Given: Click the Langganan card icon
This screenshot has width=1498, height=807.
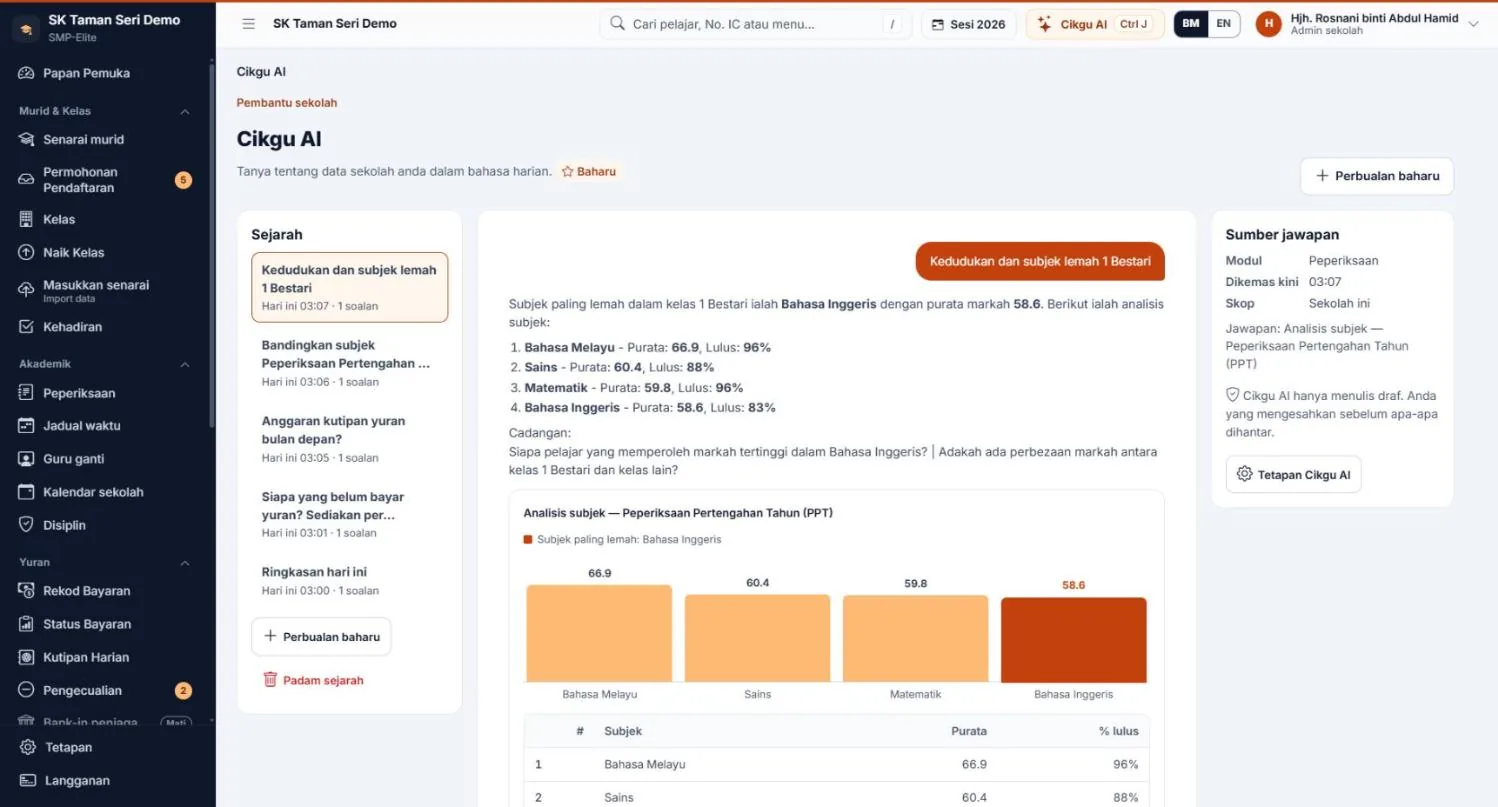Looking at the screenshot, I should coord(28,781).
